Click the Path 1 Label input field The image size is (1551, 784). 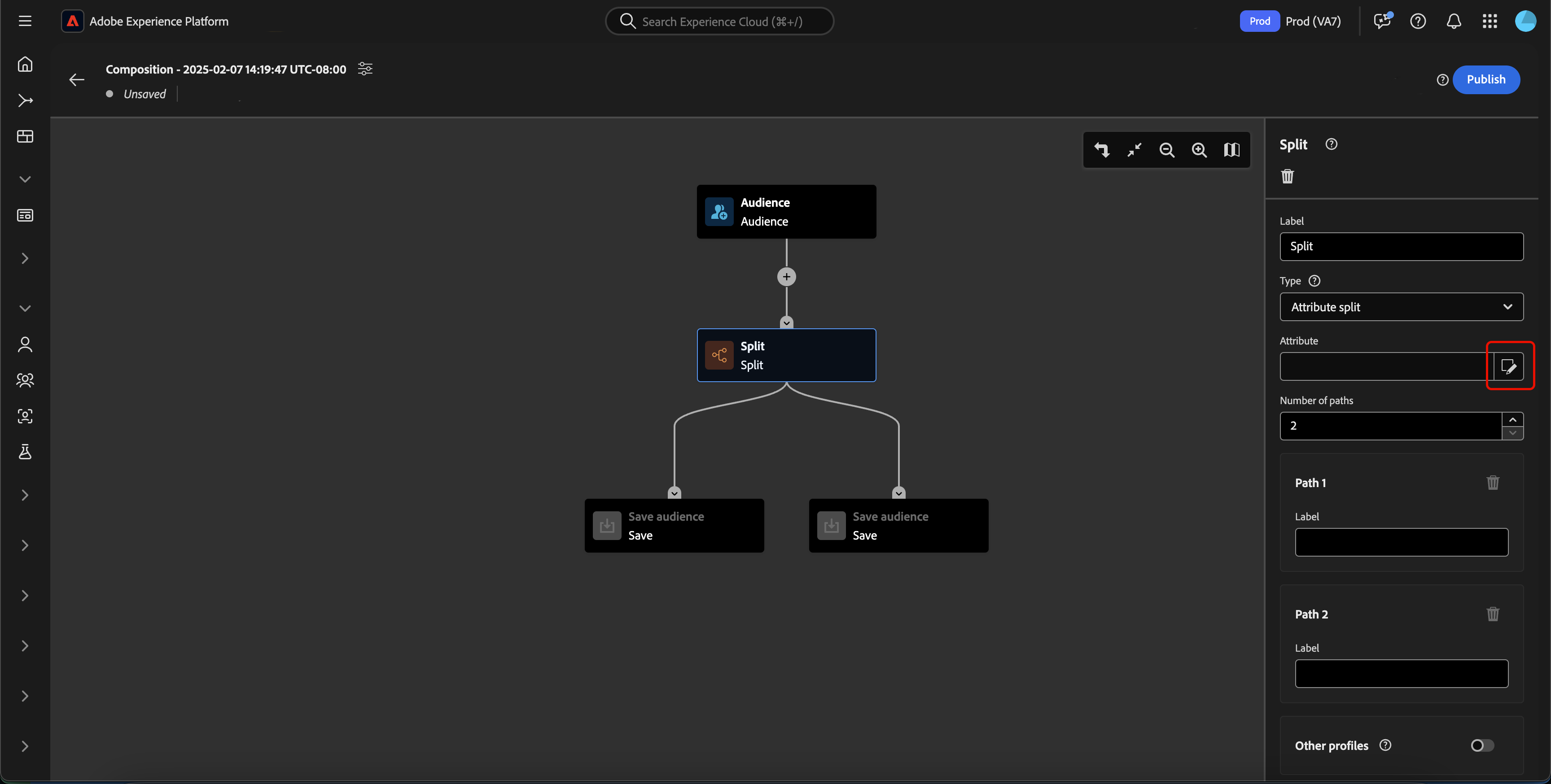[1401, 542]
